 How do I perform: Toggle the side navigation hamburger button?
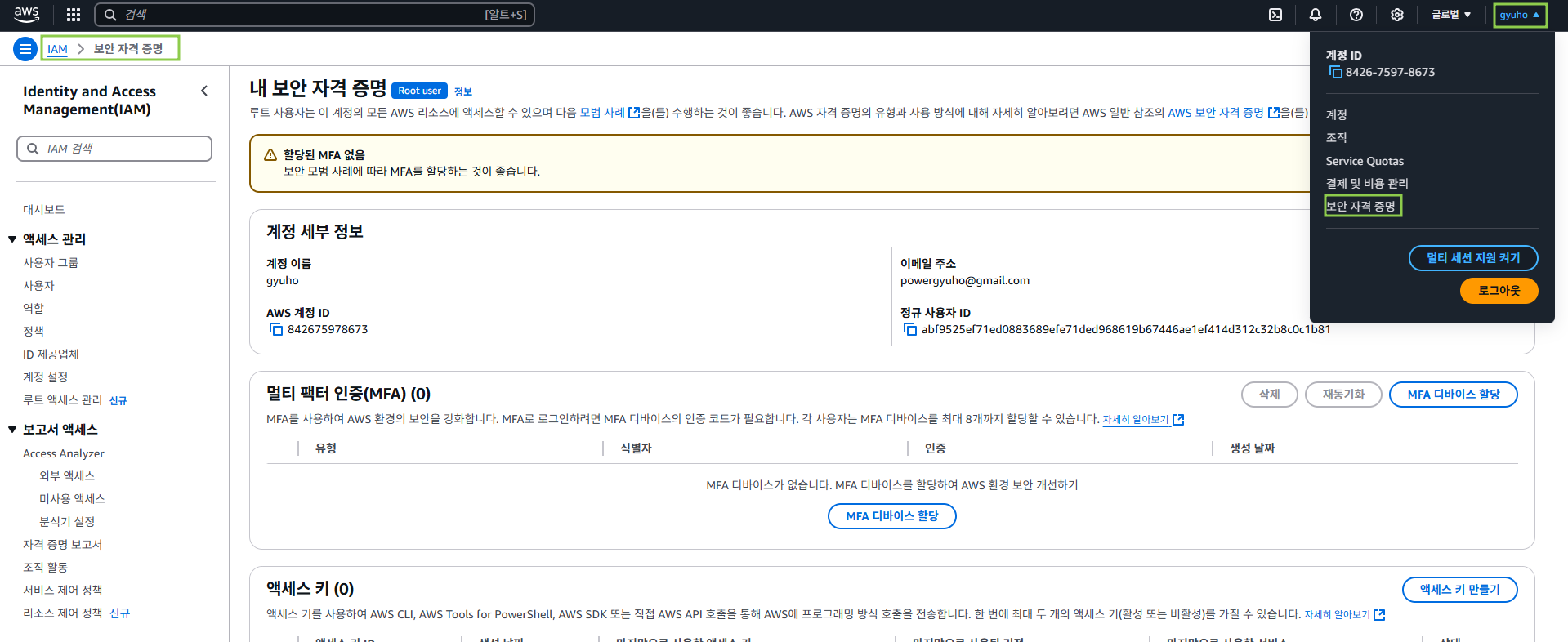(x=25, y=49)
